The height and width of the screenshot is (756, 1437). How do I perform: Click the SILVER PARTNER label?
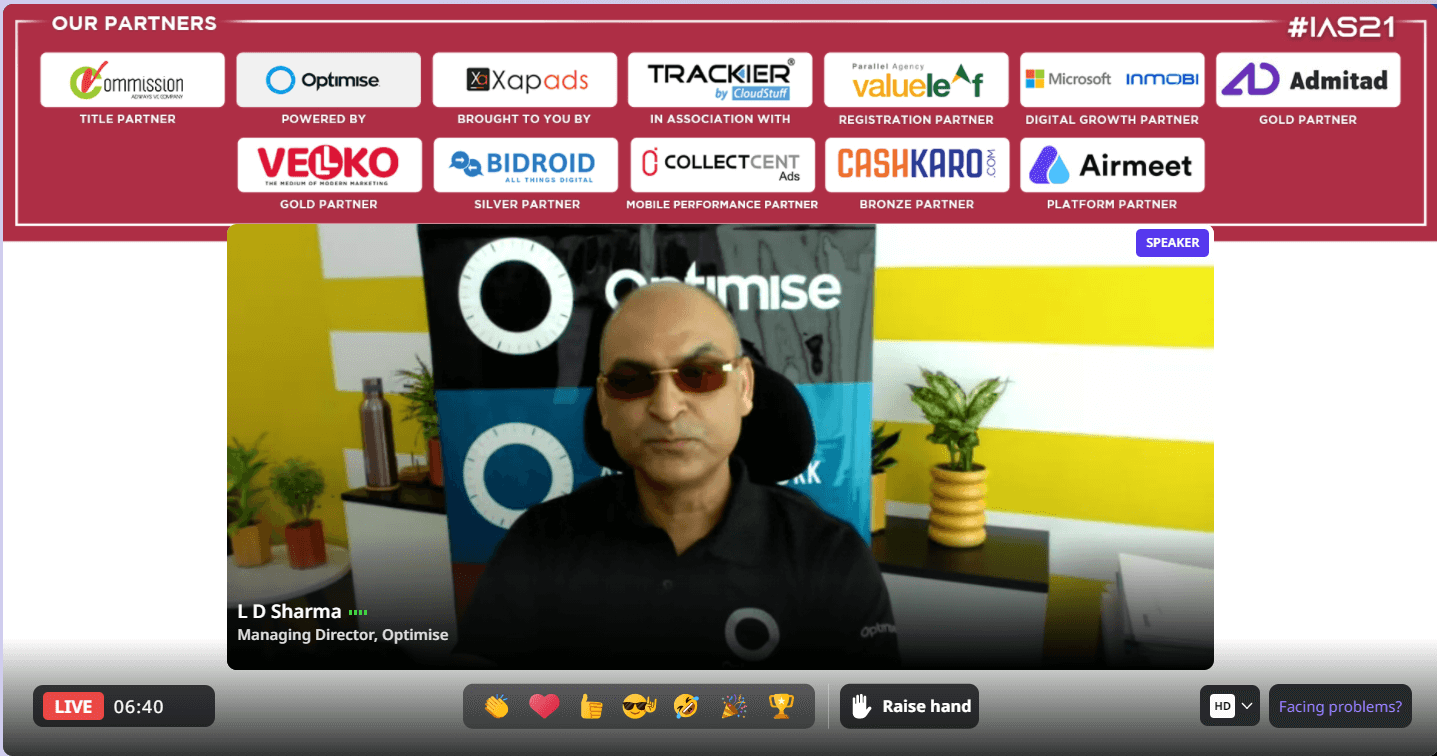pos(526,204)
